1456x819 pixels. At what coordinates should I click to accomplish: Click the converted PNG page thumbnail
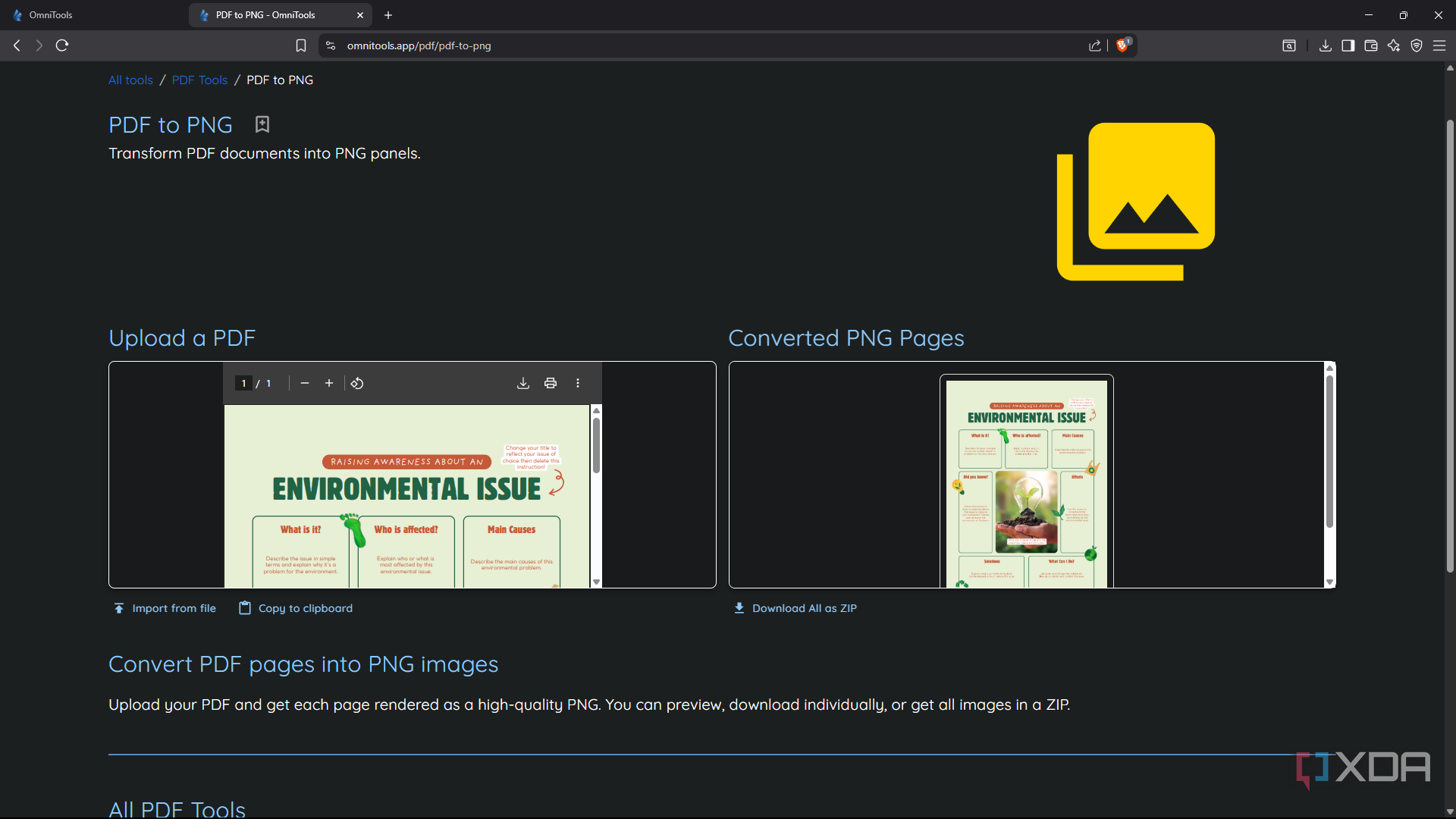1027,482
